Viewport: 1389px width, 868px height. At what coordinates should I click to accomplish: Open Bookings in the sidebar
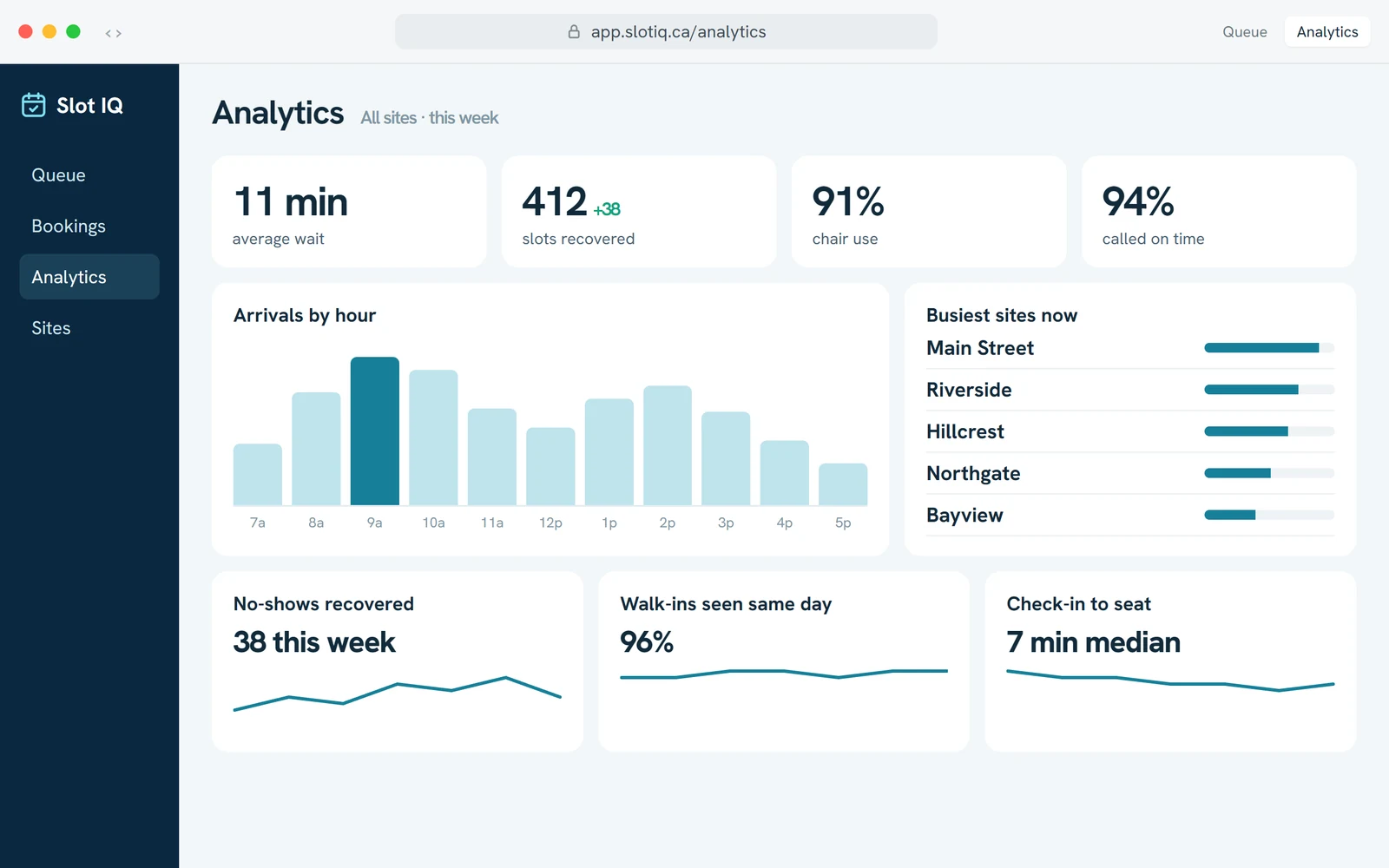click(89, 227)
